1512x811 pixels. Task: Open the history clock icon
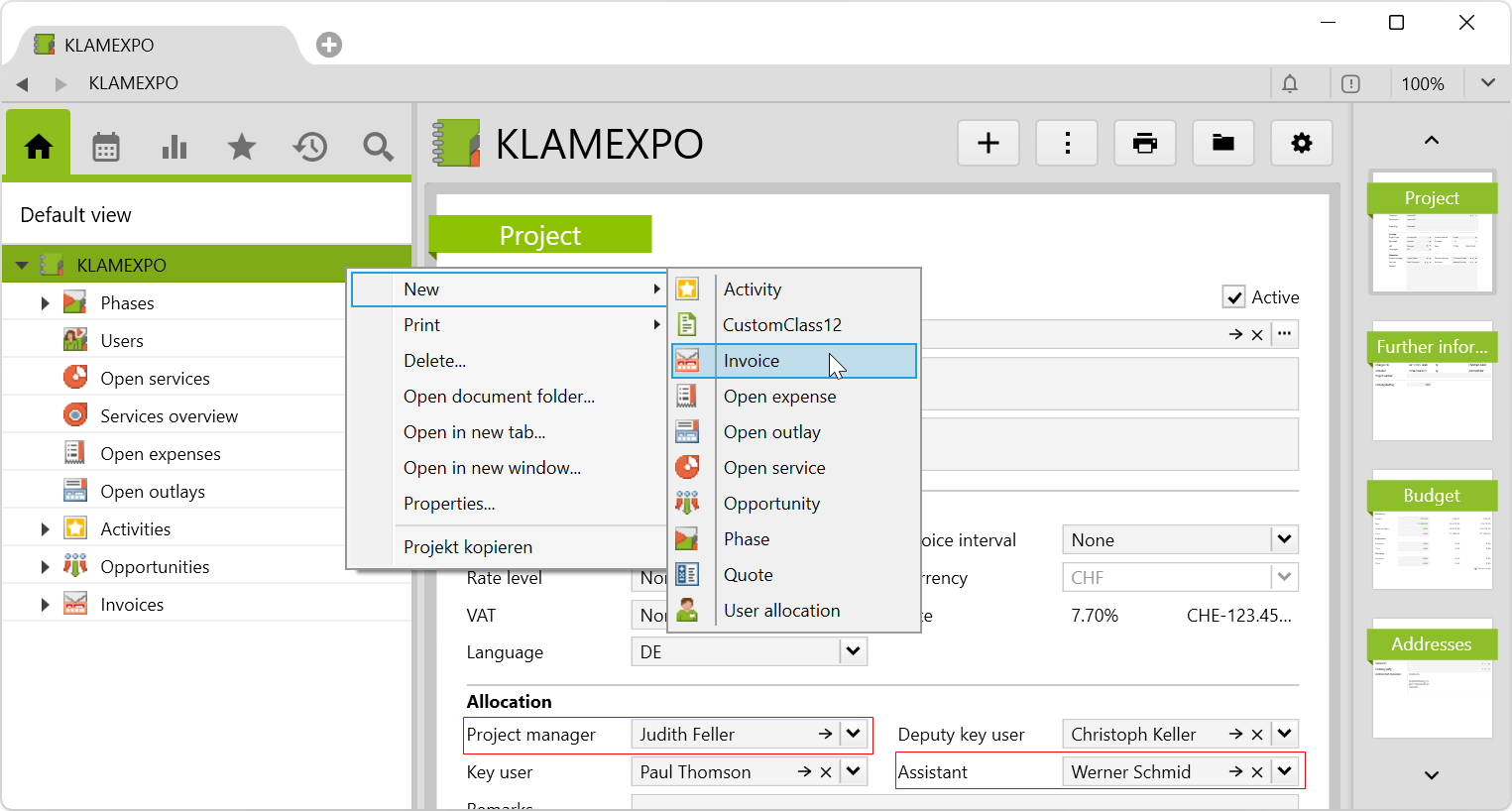pyautogui.click(x=310, y=147)
